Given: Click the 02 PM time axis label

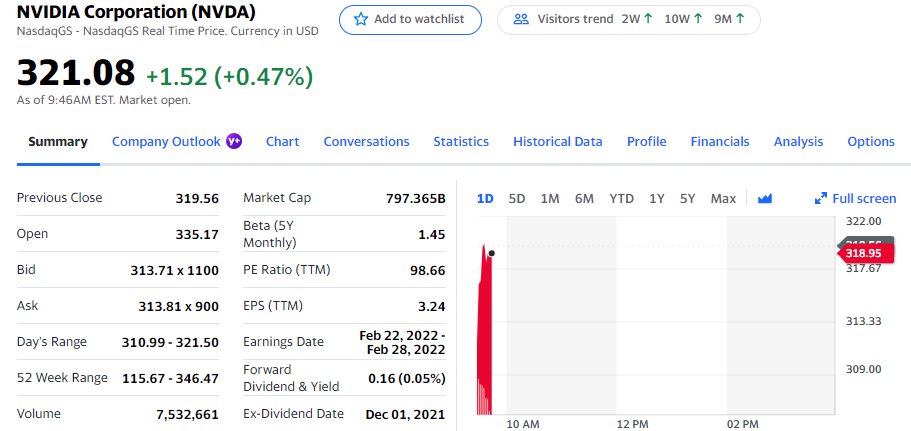Looking at the screenshot, I should point(743,425).
